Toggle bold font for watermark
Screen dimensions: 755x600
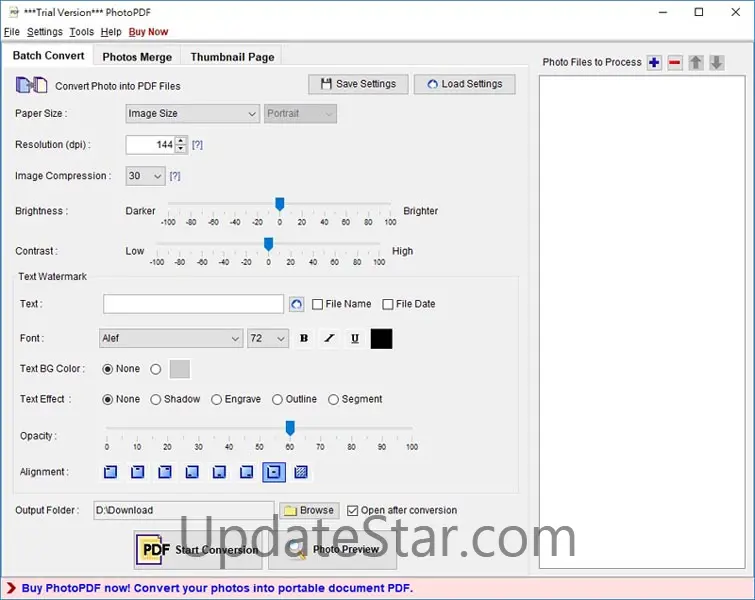304,338
